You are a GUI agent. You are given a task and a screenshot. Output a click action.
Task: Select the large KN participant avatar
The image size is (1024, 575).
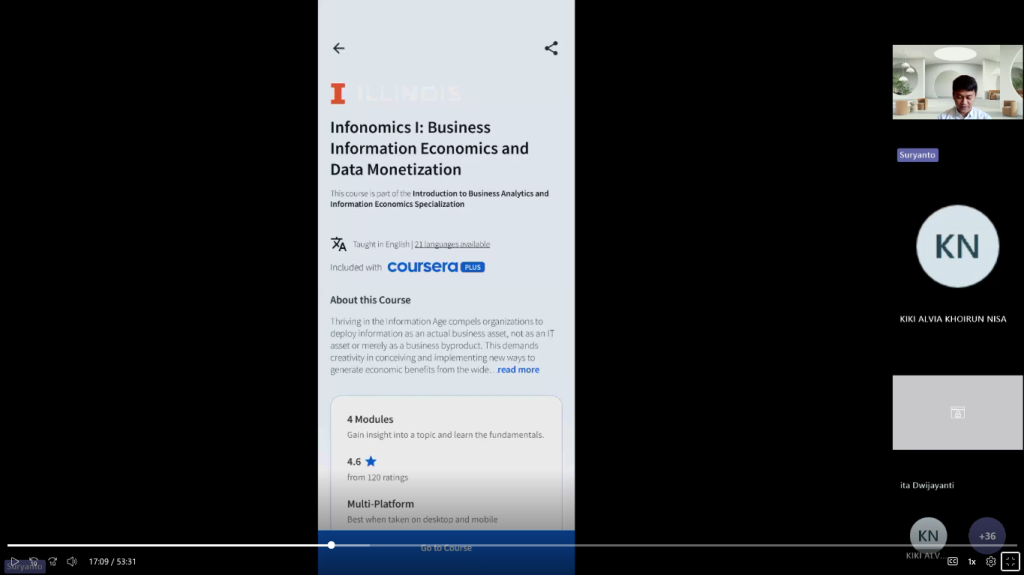(x=957, y=246)
